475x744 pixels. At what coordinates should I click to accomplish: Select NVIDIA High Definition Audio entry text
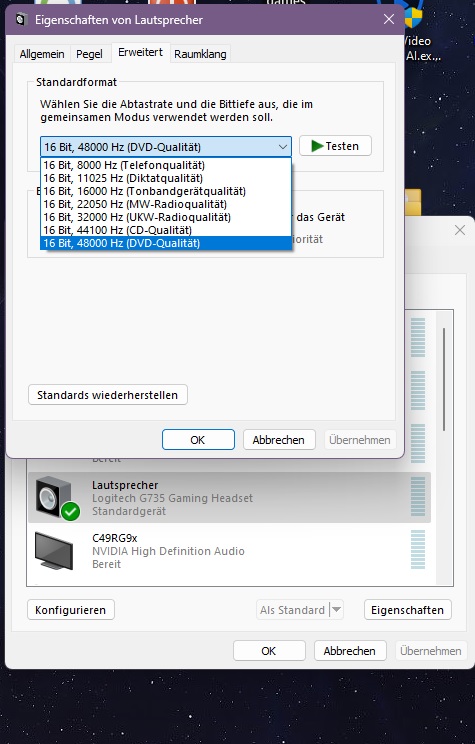pyautogui.click(x=168, y=551)
